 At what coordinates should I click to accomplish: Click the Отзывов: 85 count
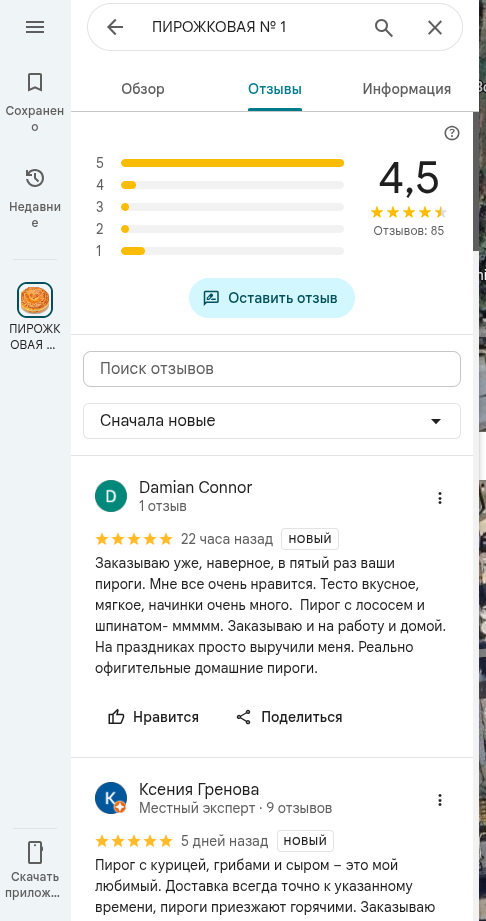click(409, 231)
